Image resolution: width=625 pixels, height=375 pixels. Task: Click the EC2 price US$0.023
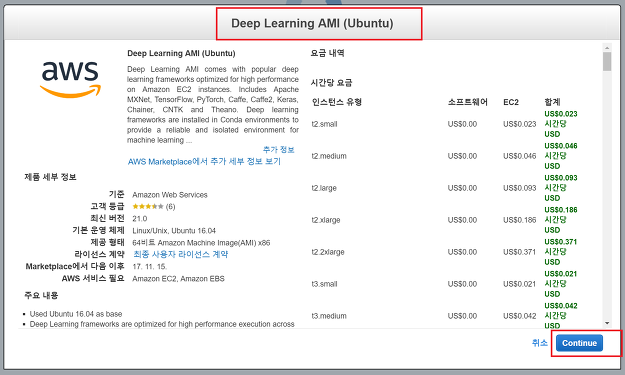(x=519, y=124)
